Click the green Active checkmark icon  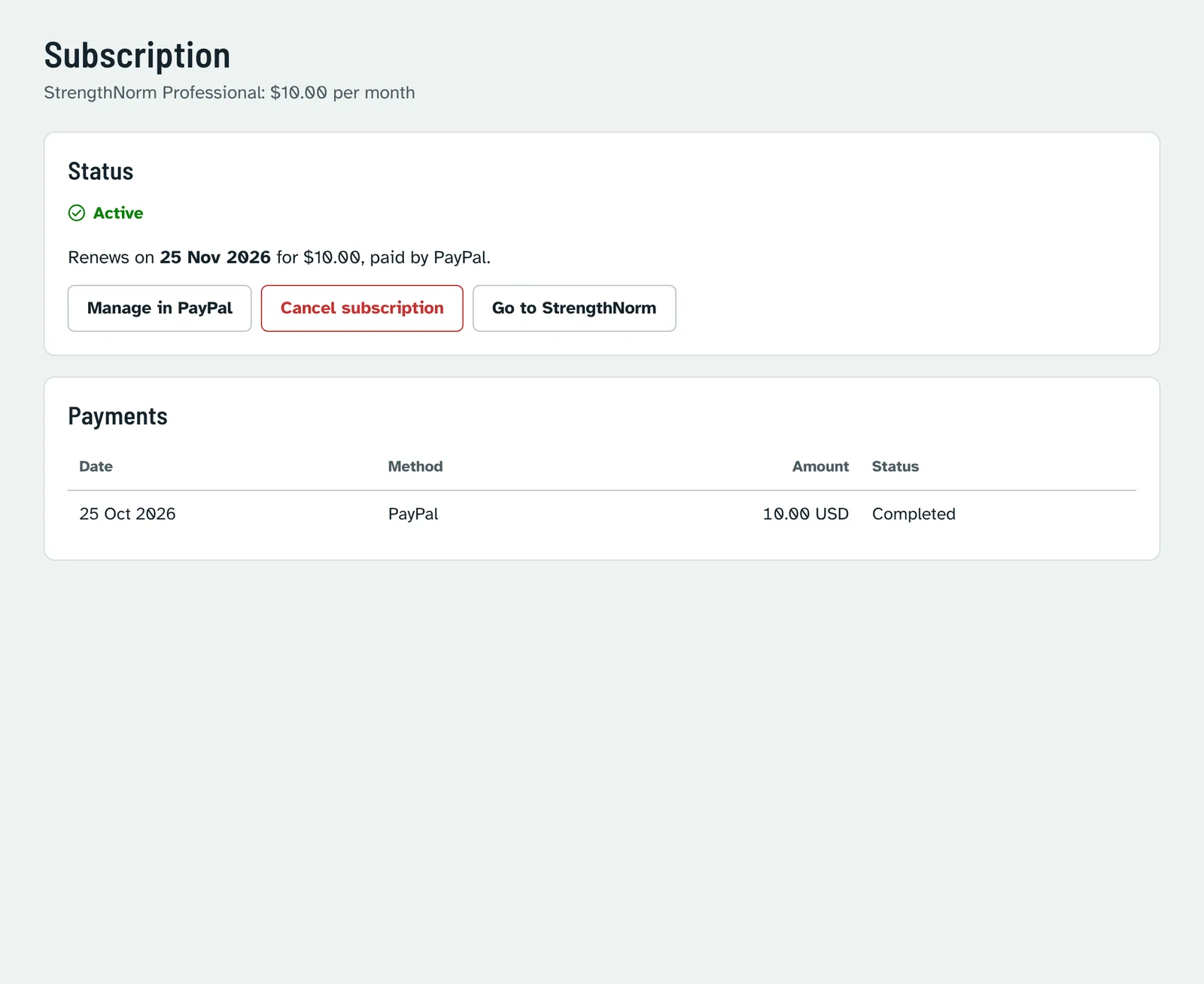(x=77, y=213)
